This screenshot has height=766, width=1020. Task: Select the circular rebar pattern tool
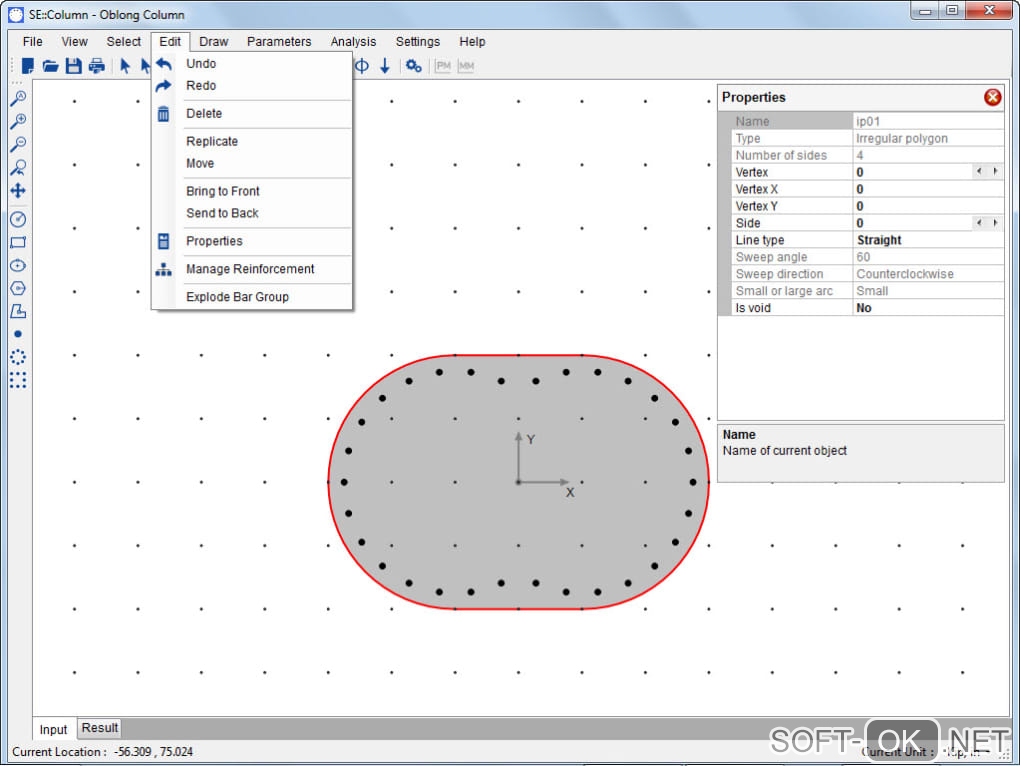click(x=17, y=357)
